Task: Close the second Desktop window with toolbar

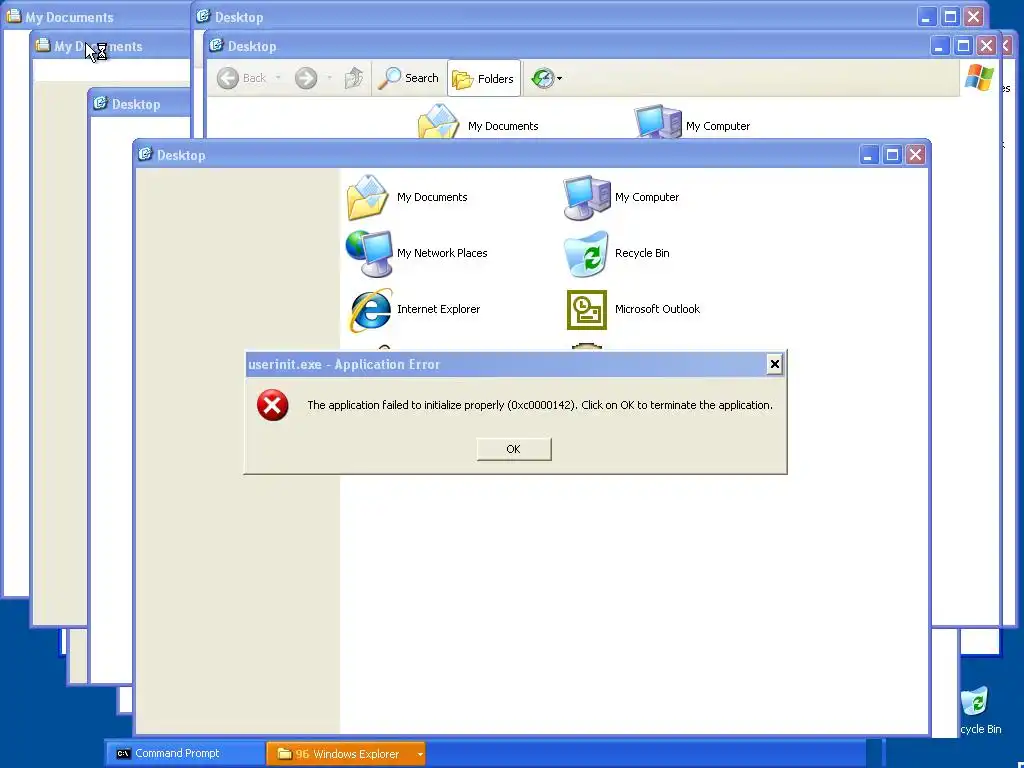Action: tap(987, 46)
